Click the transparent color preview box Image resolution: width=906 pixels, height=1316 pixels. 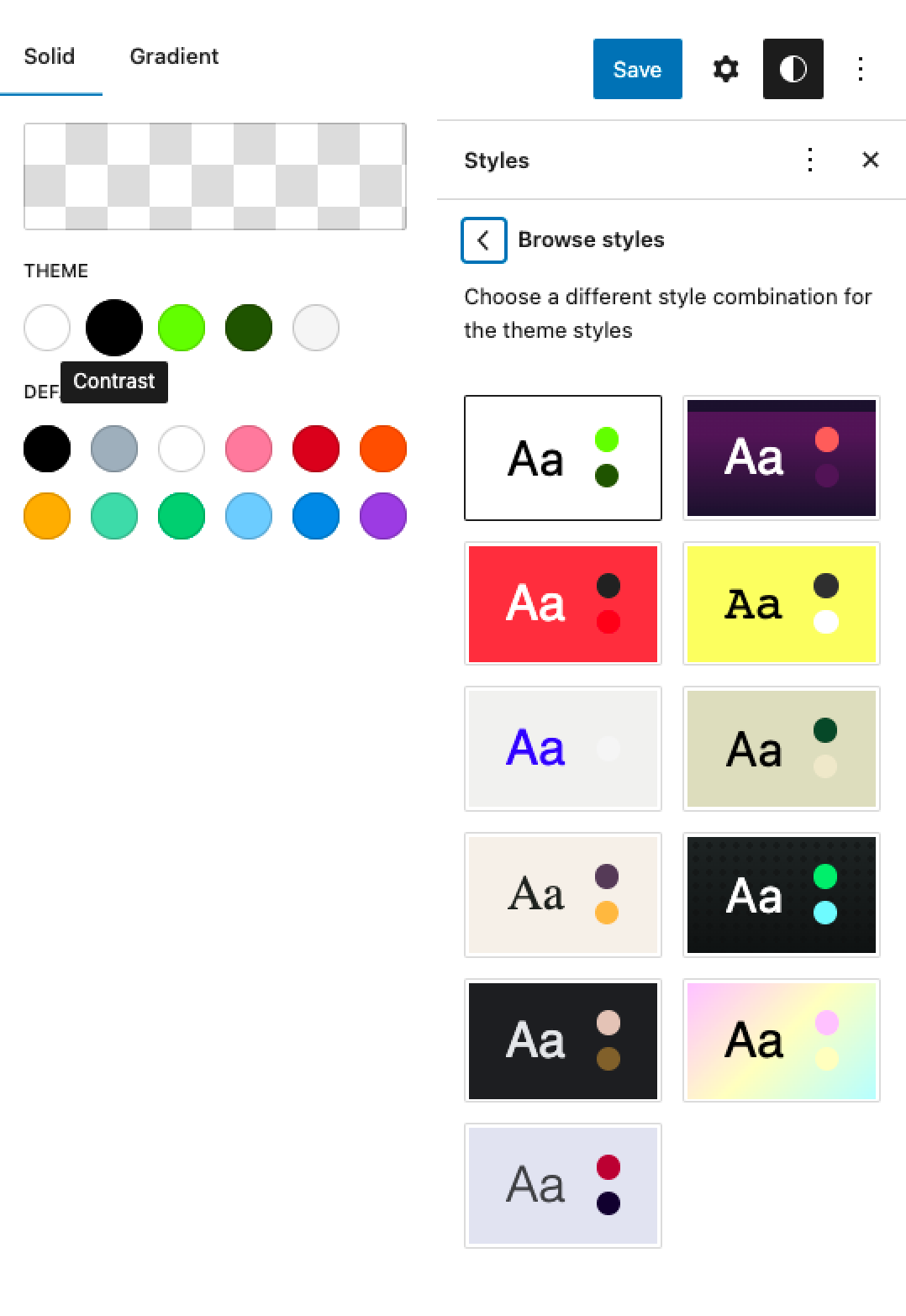tap(215, 176)
